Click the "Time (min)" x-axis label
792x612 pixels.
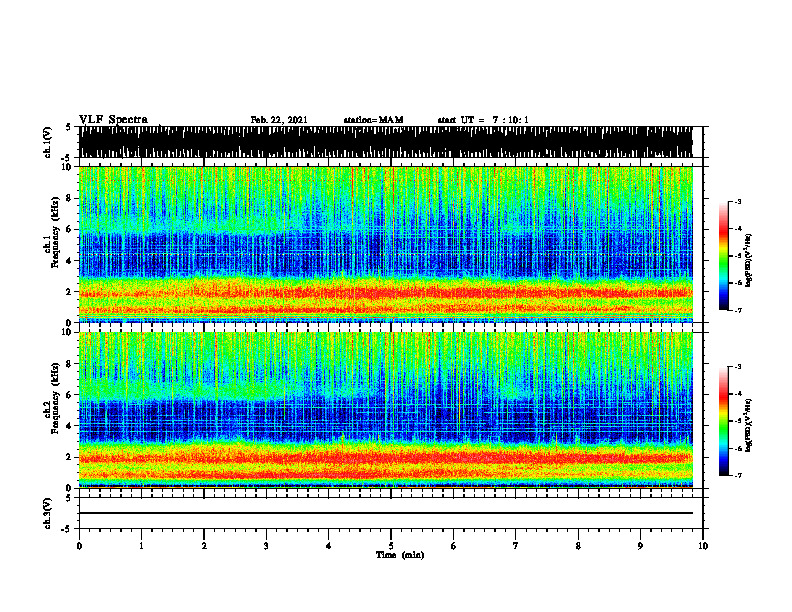coord(400,555)
